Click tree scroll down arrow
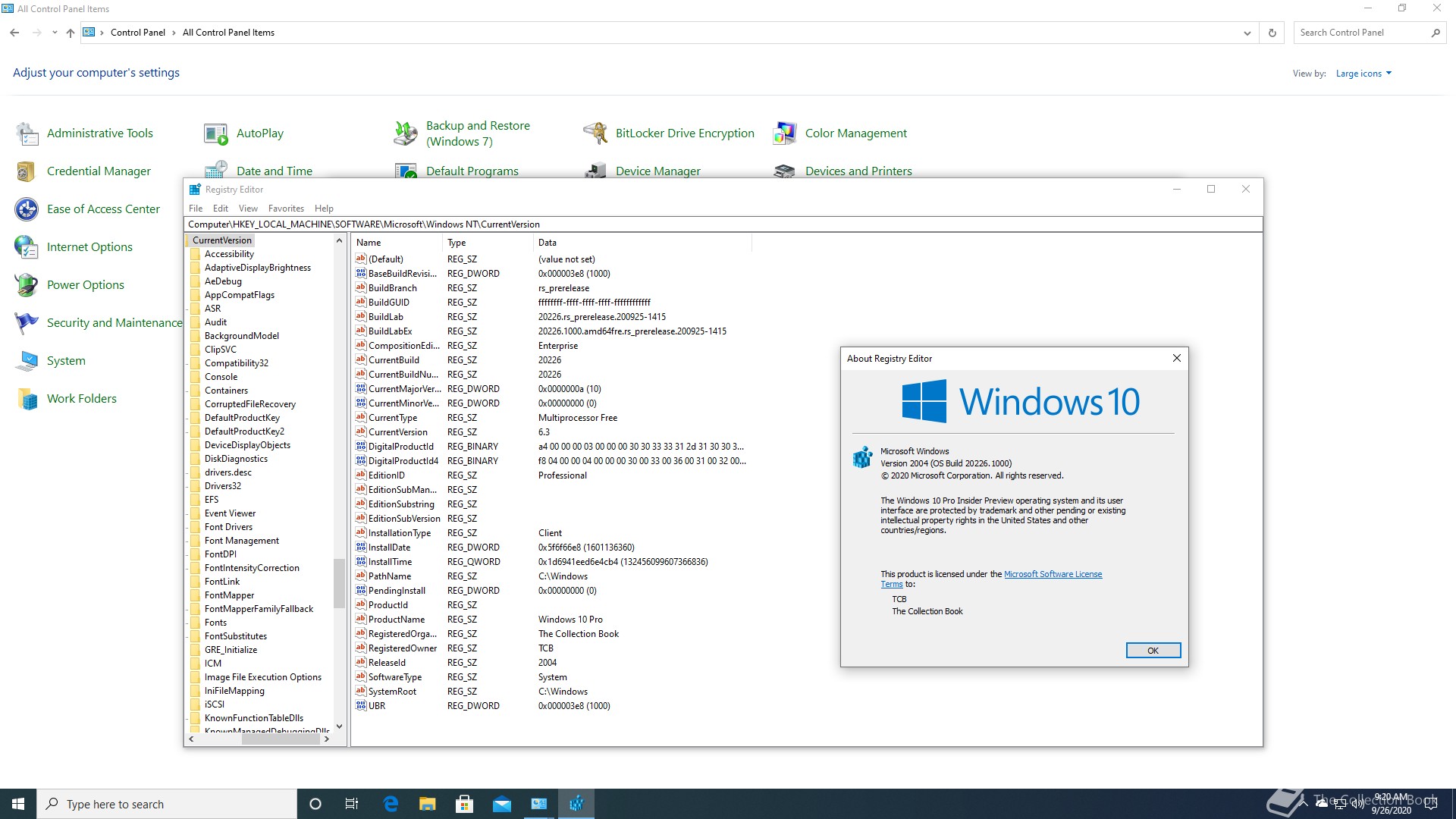 (x=339, y=726)
